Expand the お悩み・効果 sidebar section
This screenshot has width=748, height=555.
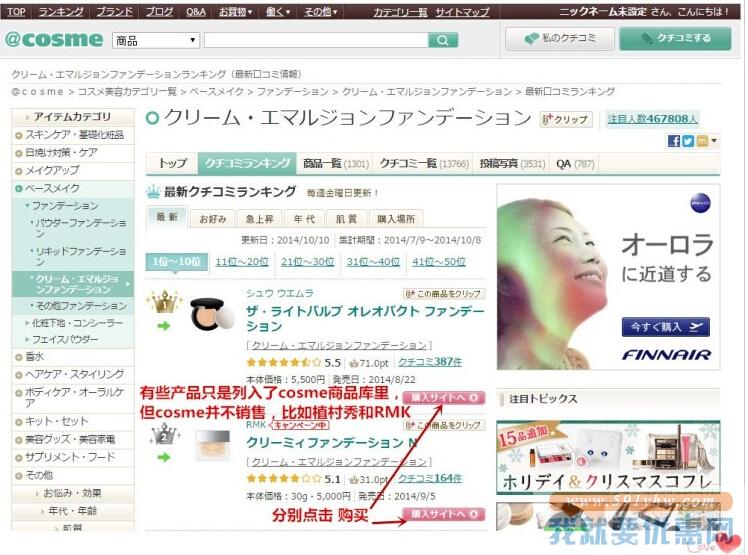(73, 493)
